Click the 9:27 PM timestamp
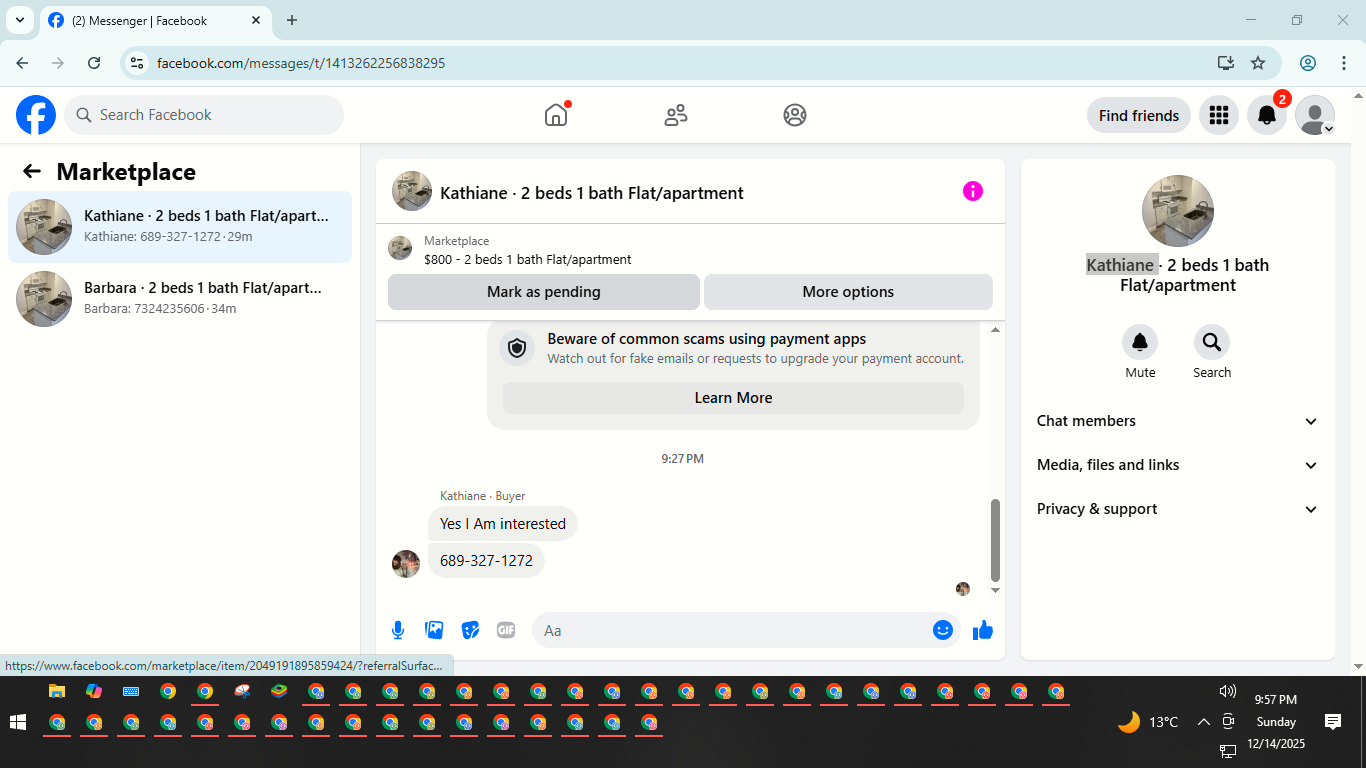1366x768 pixels. coord(683,459)
